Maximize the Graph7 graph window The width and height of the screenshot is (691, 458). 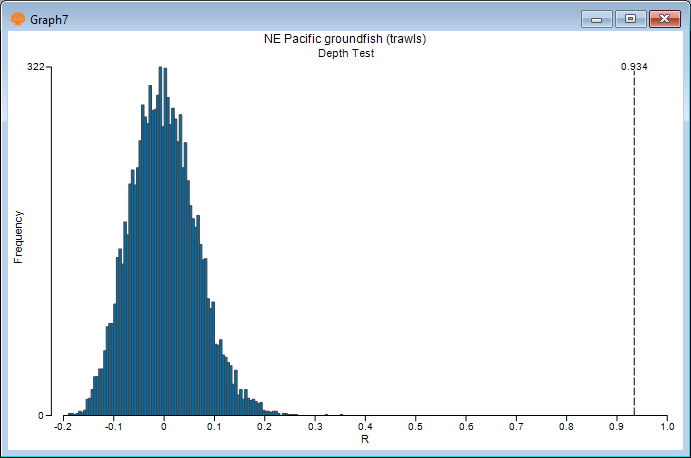[630, 19]
